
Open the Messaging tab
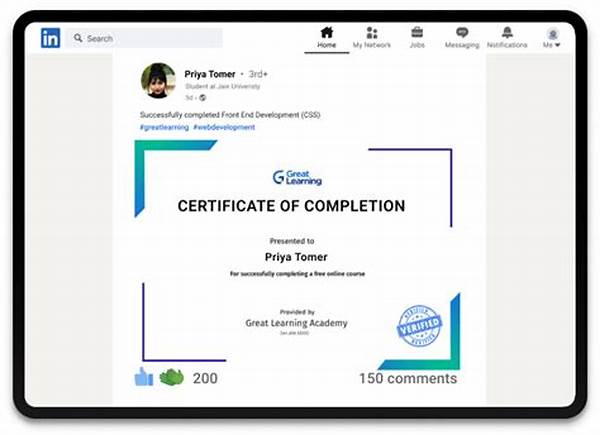click(462, 37)
